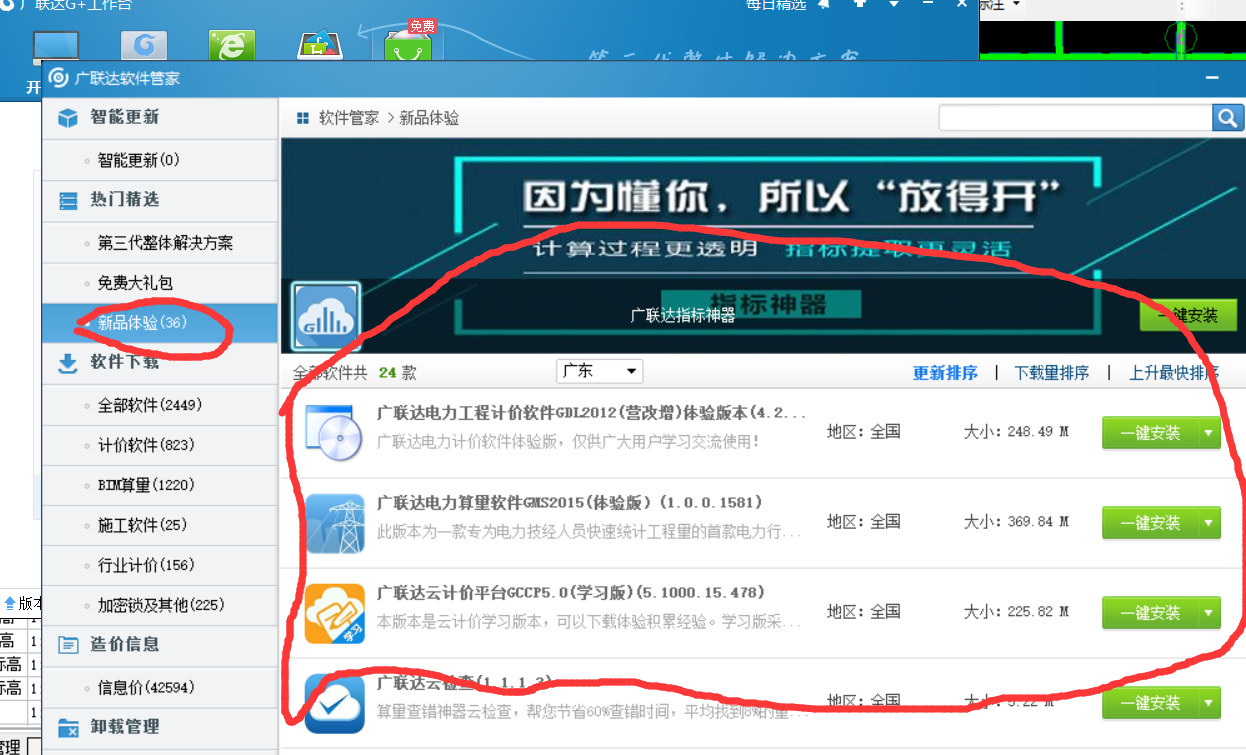This screenshot has height=755, width=1246.
Task: Select 新品体验(36) in sidebar
Action: click(x=160, y=323)
